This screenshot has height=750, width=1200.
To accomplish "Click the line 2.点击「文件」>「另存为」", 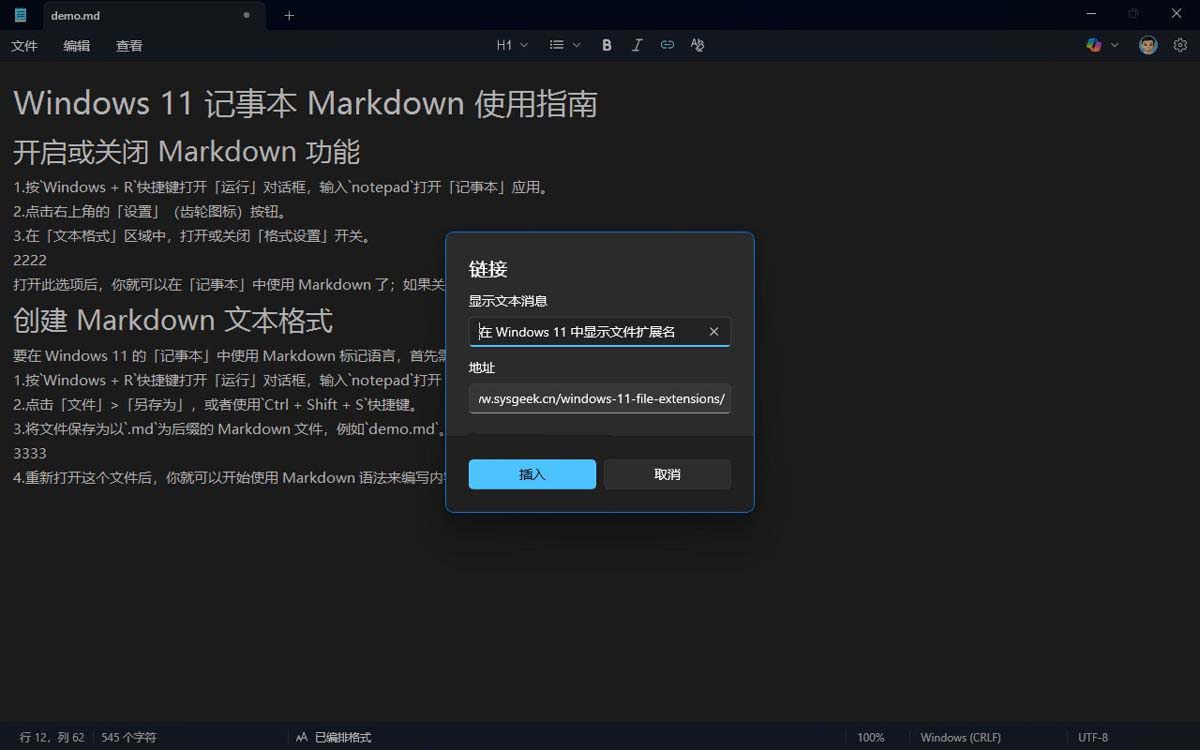I will (x=216, y=405).
